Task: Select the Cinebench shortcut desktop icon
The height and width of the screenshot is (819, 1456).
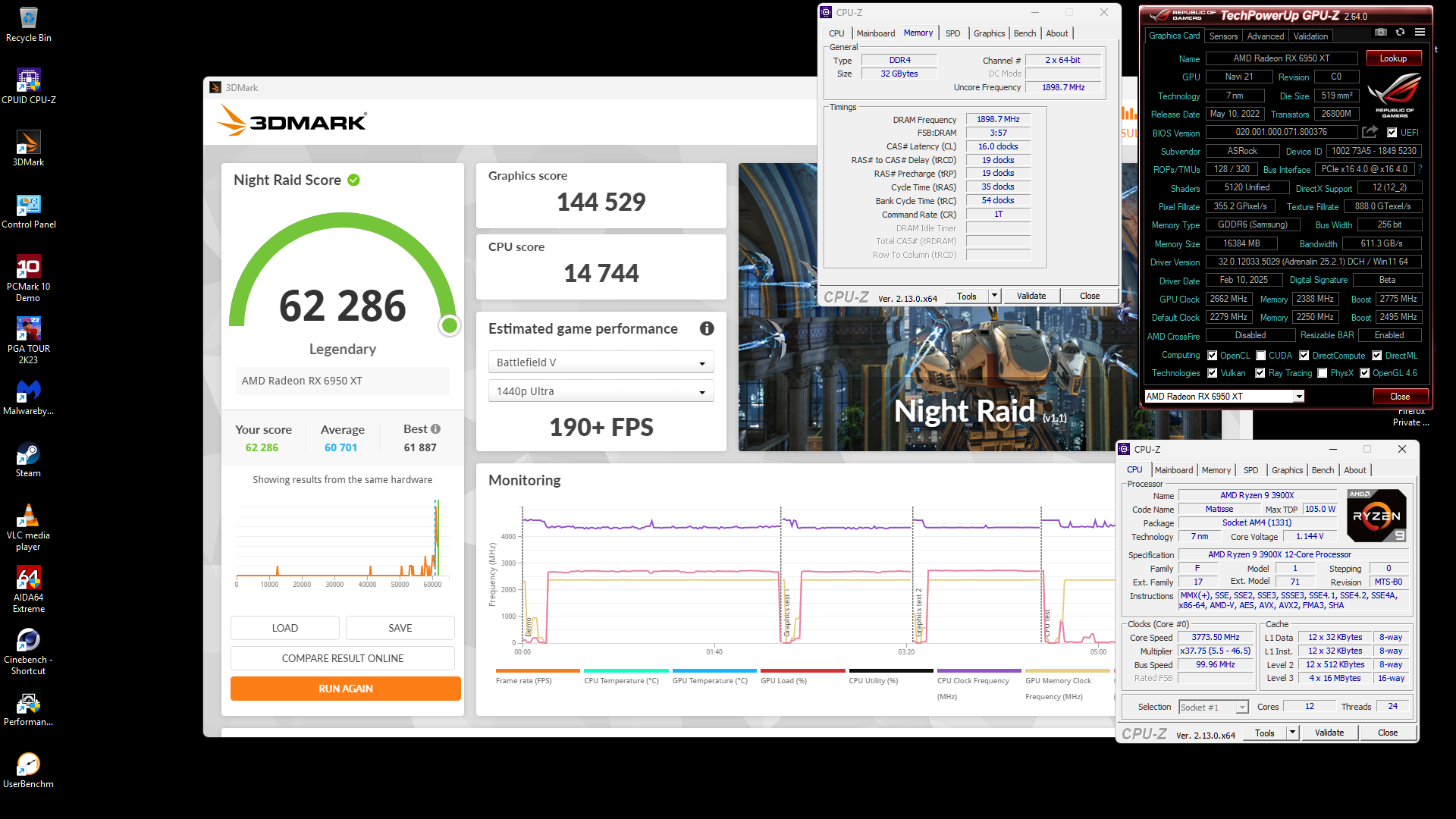Action: (28, 651)
